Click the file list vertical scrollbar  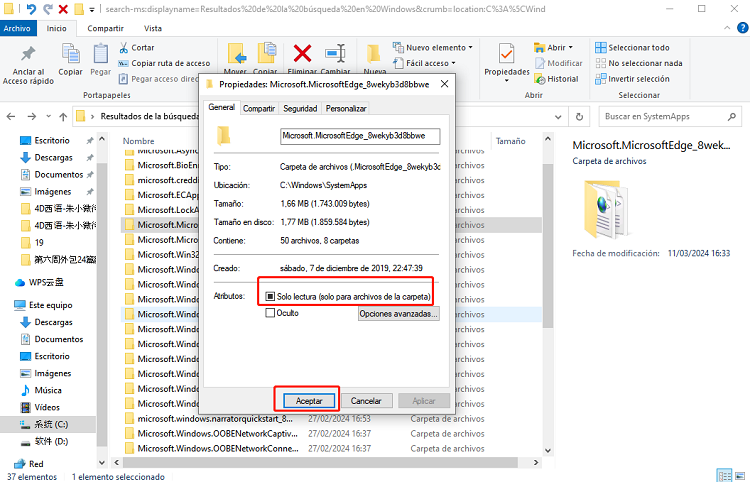(548, 246)
